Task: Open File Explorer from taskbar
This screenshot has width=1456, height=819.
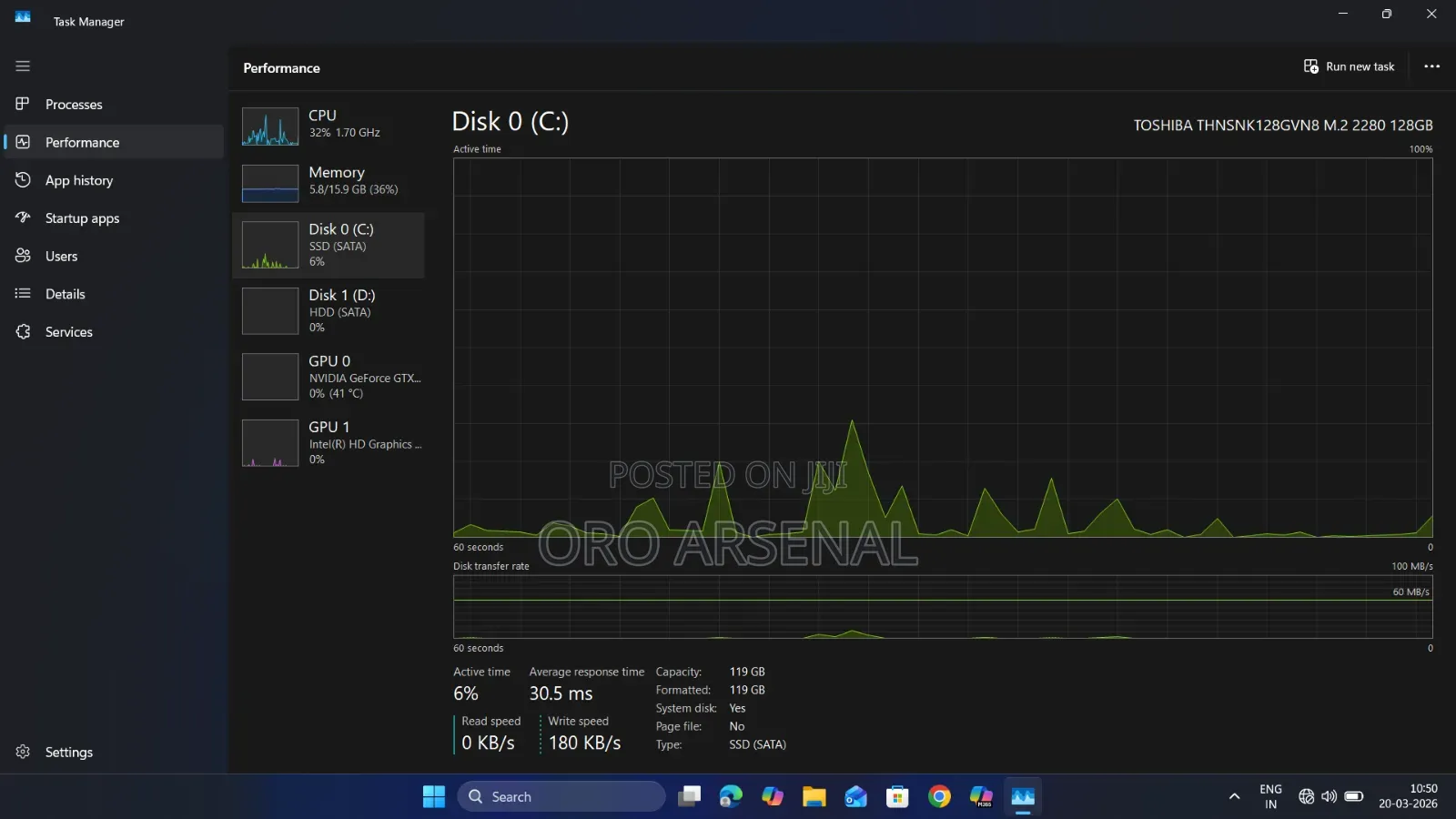Action: tap(814, 796)
